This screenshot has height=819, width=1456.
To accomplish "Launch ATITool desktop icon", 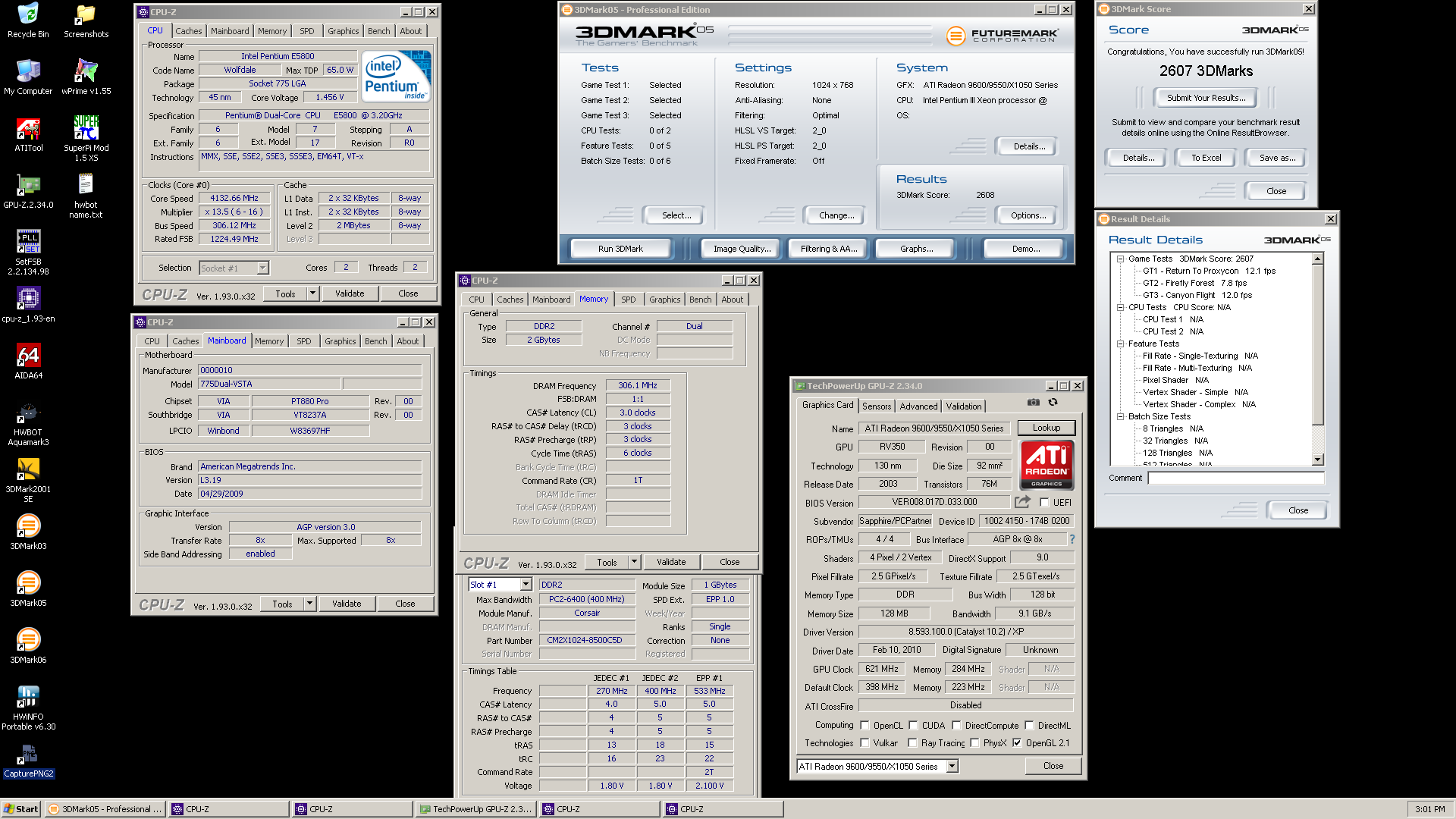I will pos(28,134).
